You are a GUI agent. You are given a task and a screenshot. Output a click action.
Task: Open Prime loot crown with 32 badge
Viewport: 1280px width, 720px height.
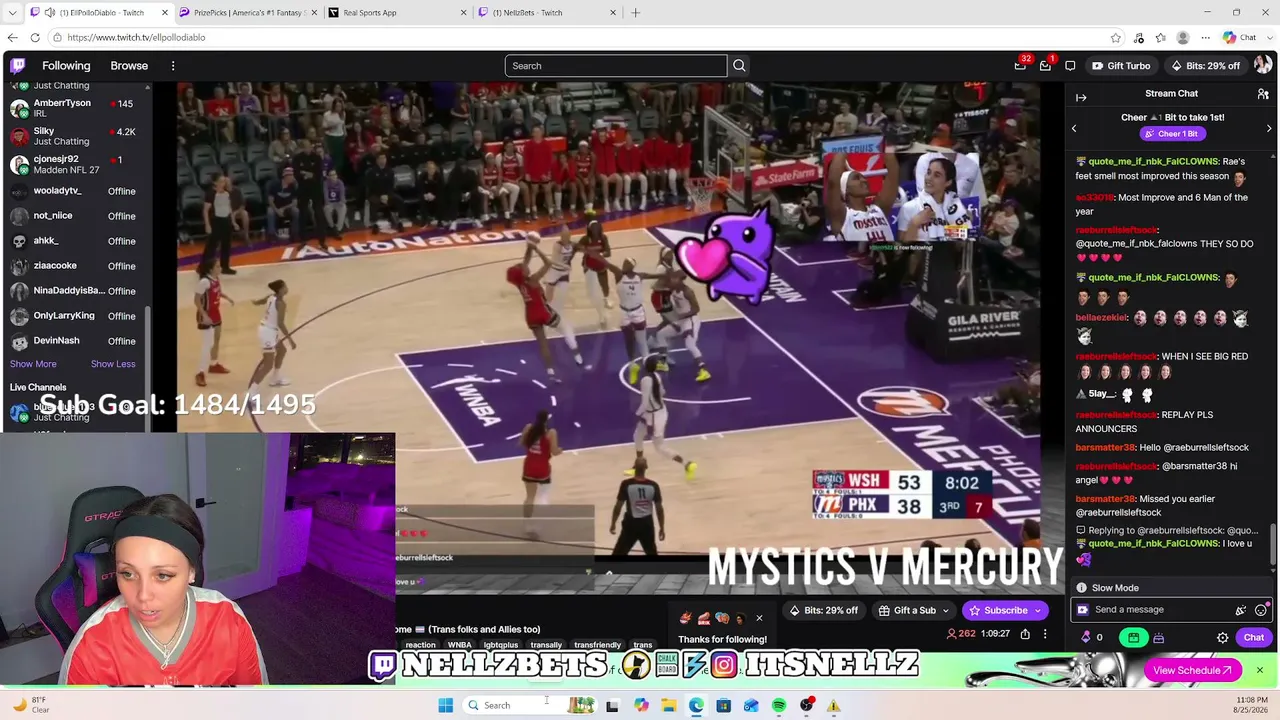(1020, 66)
